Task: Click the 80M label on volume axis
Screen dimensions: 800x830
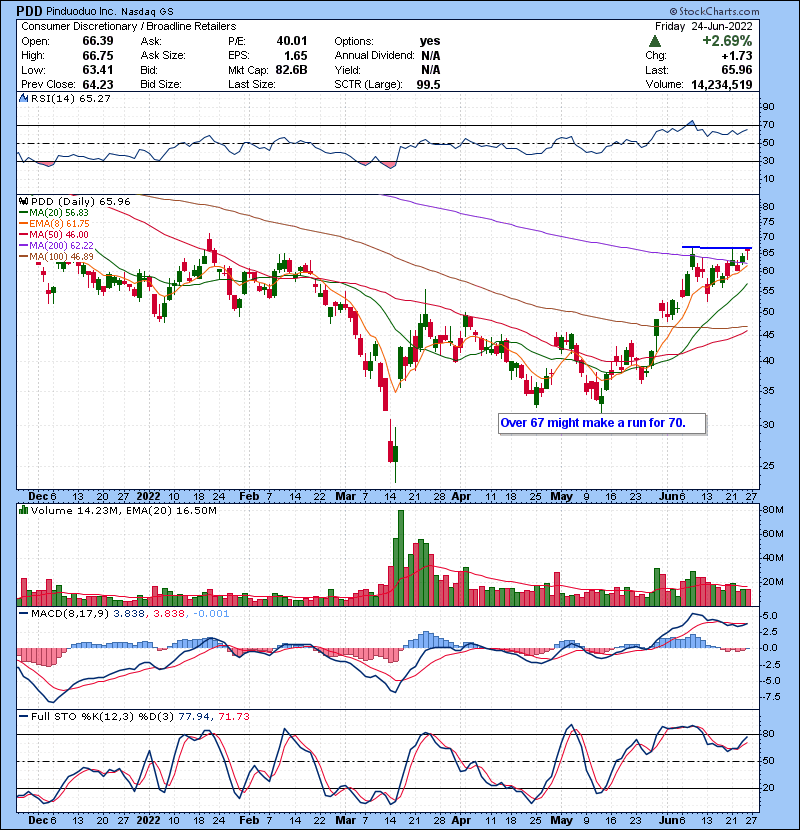Action: [x=772, y=510]
